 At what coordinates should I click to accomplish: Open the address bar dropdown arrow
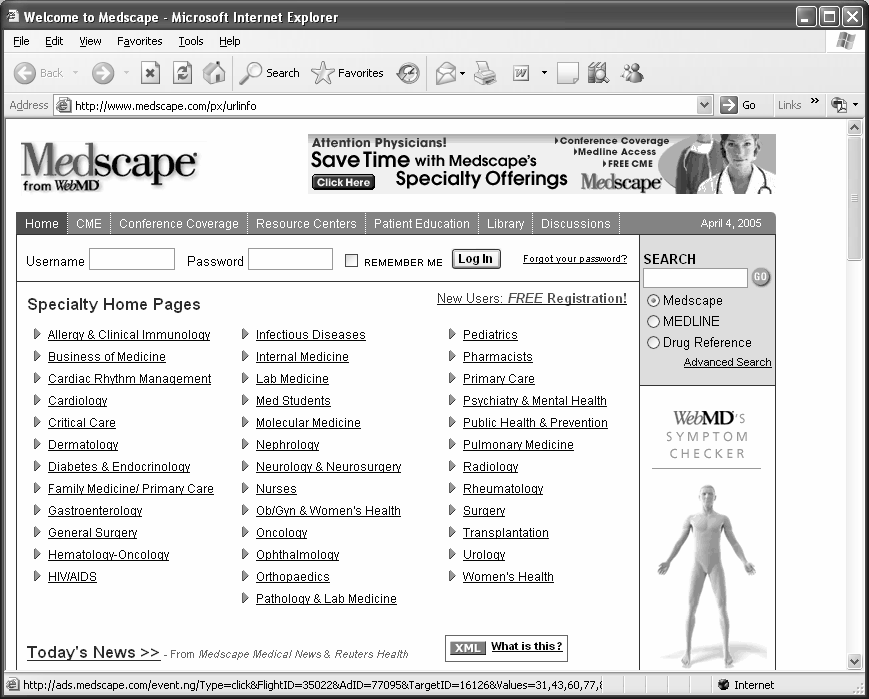[x=704, y=105]
